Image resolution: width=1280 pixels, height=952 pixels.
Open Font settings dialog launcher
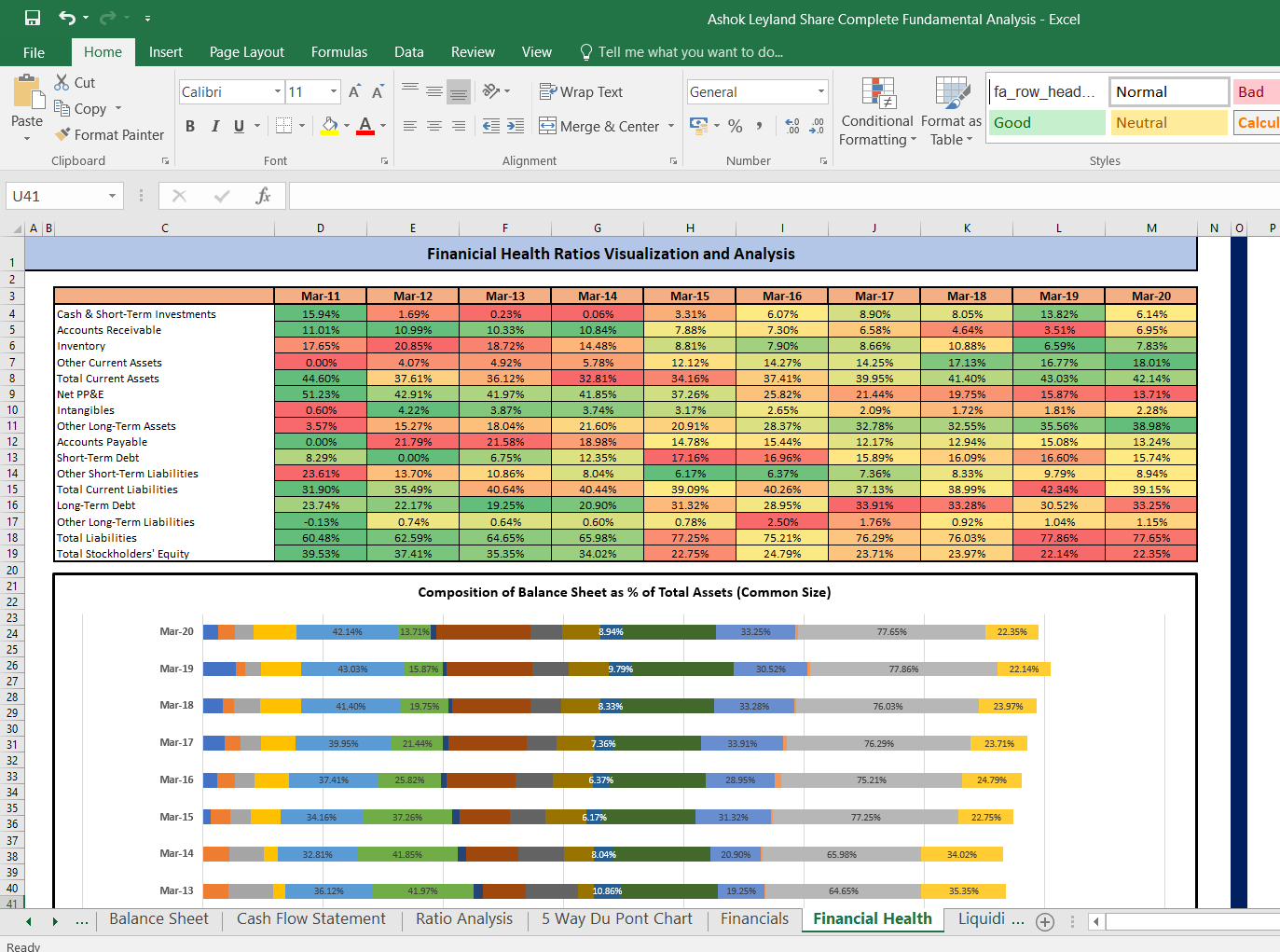(x=384, y=161)
